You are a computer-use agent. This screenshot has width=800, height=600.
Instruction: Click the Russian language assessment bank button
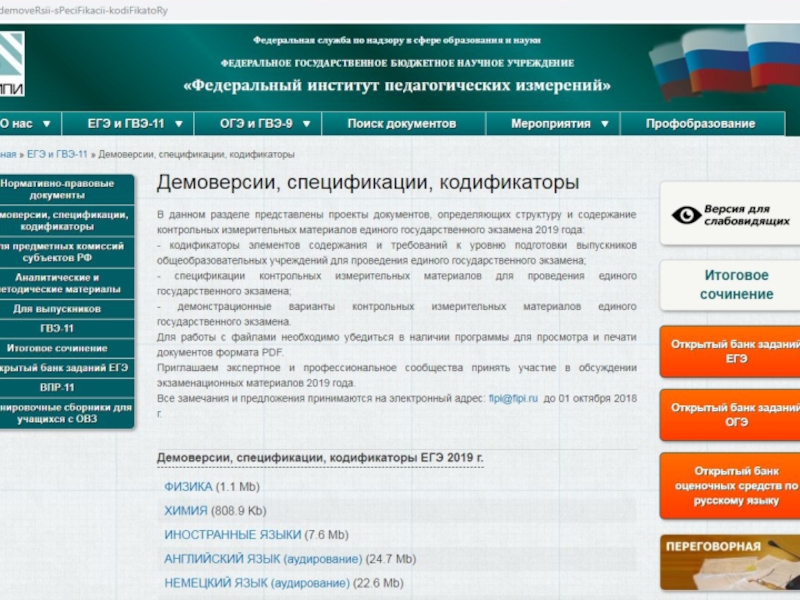pos(730,485)
